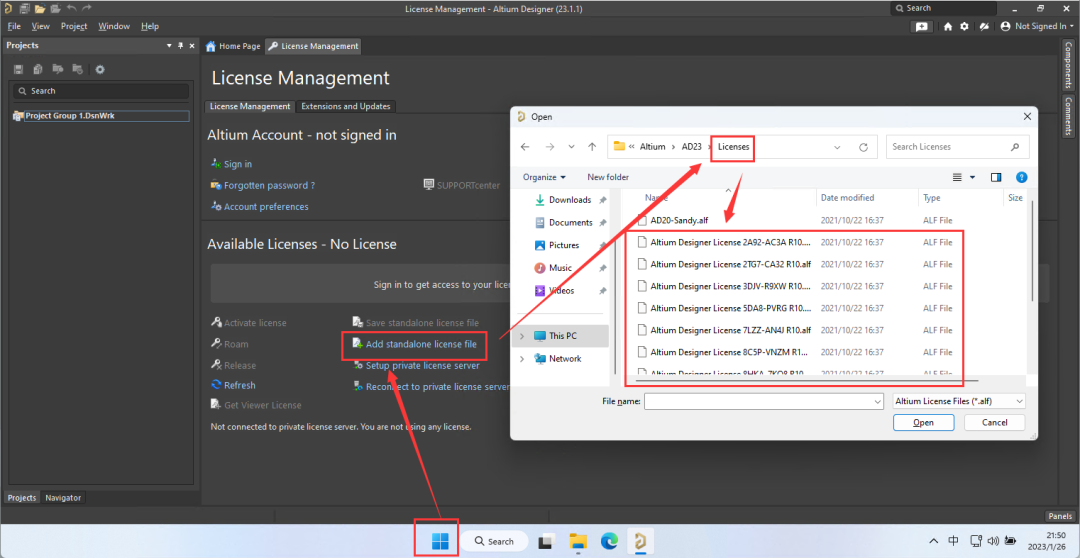Toggle the preview pane icon in Open dialog

[x=996, y=177]
